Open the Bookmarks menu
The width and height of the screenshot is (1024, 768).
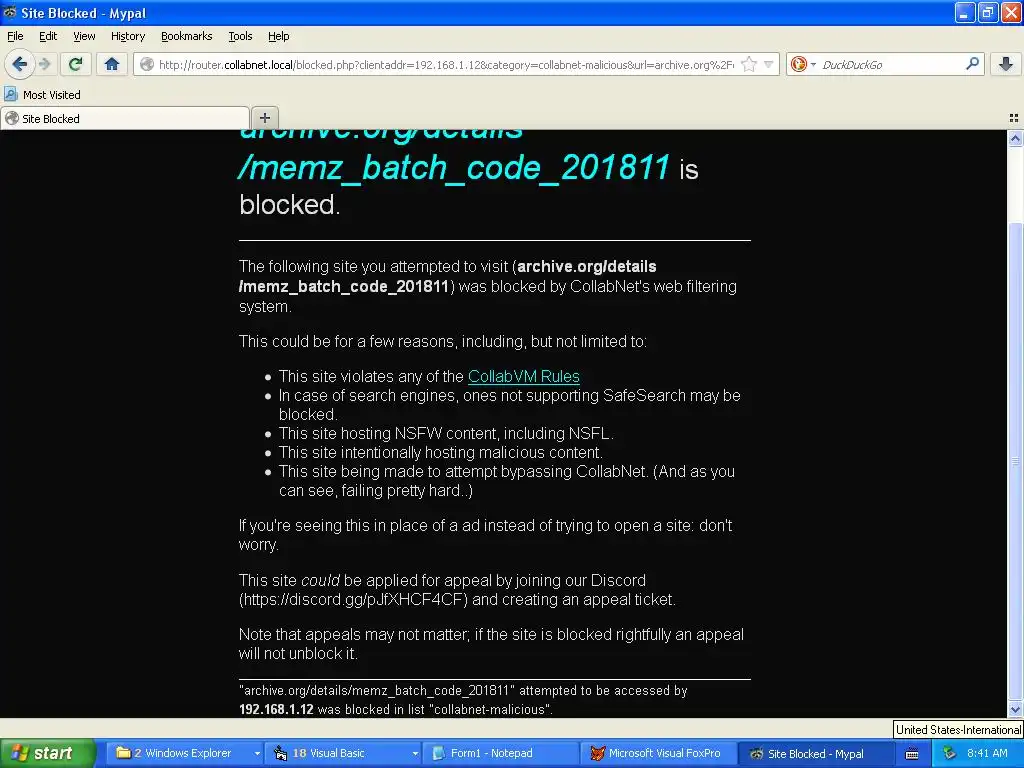point(186,36)
